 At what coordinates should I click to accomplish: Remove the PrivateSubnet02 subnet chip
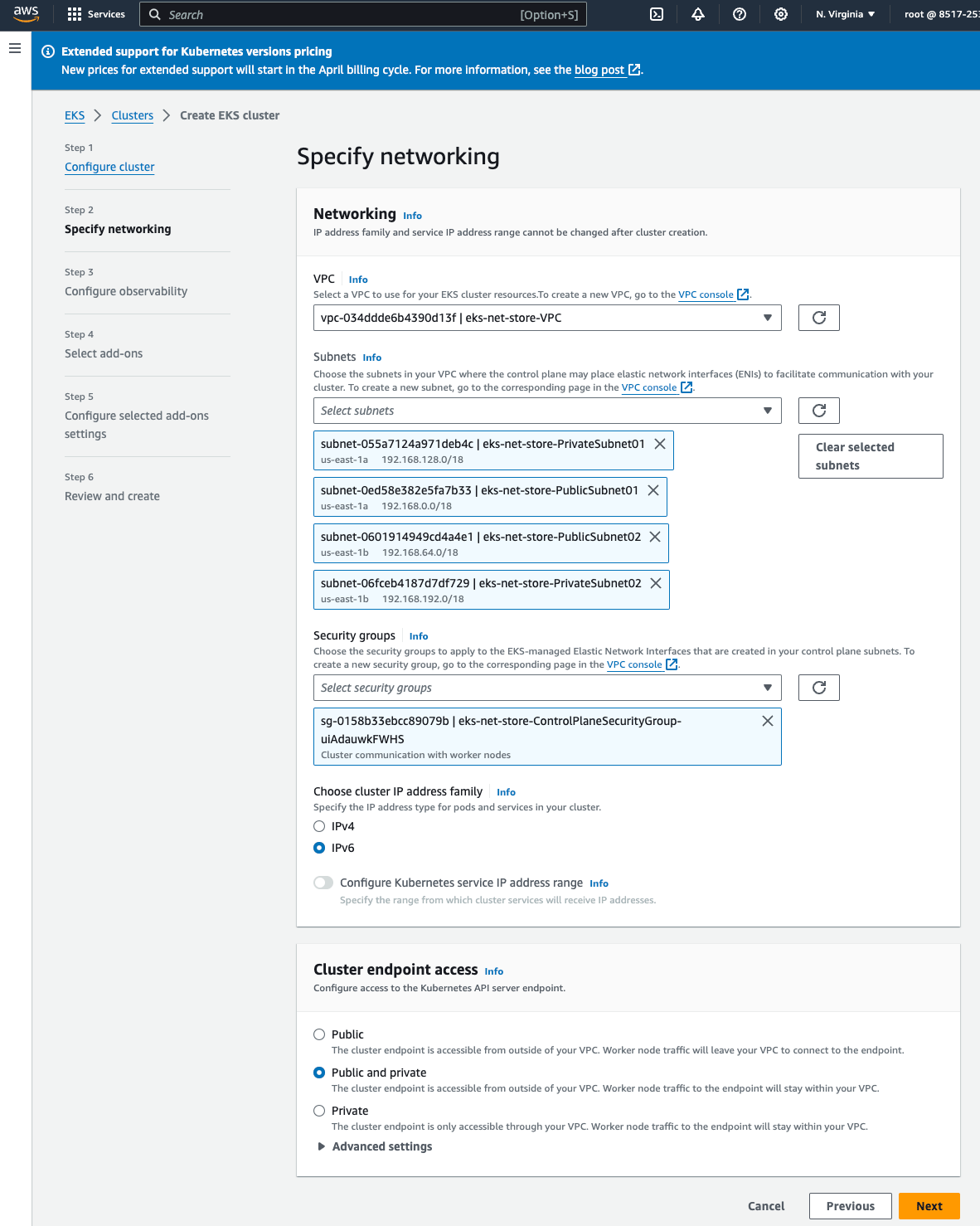[656, 583]
